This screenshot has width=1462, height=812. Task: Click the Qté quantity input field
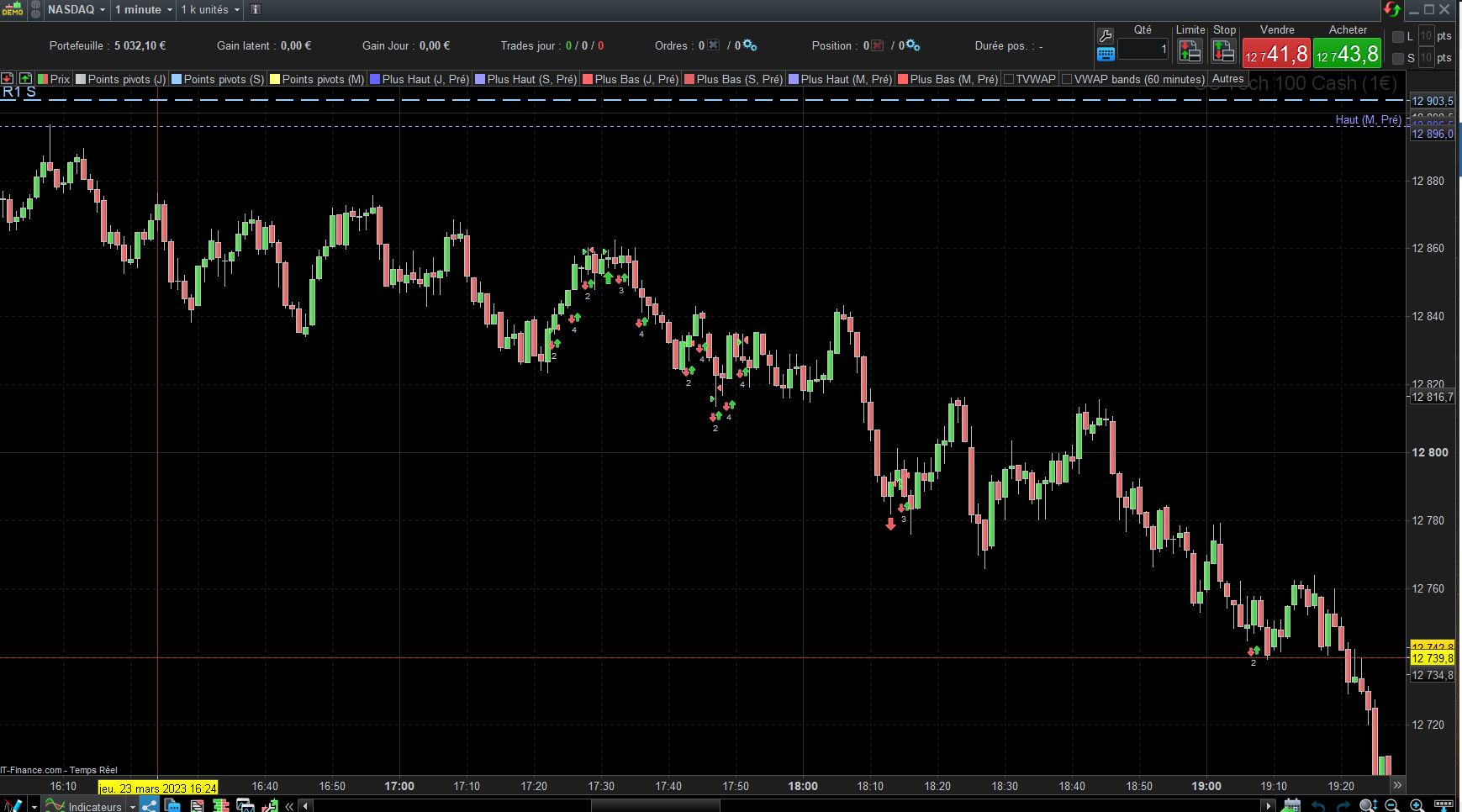1143,50
